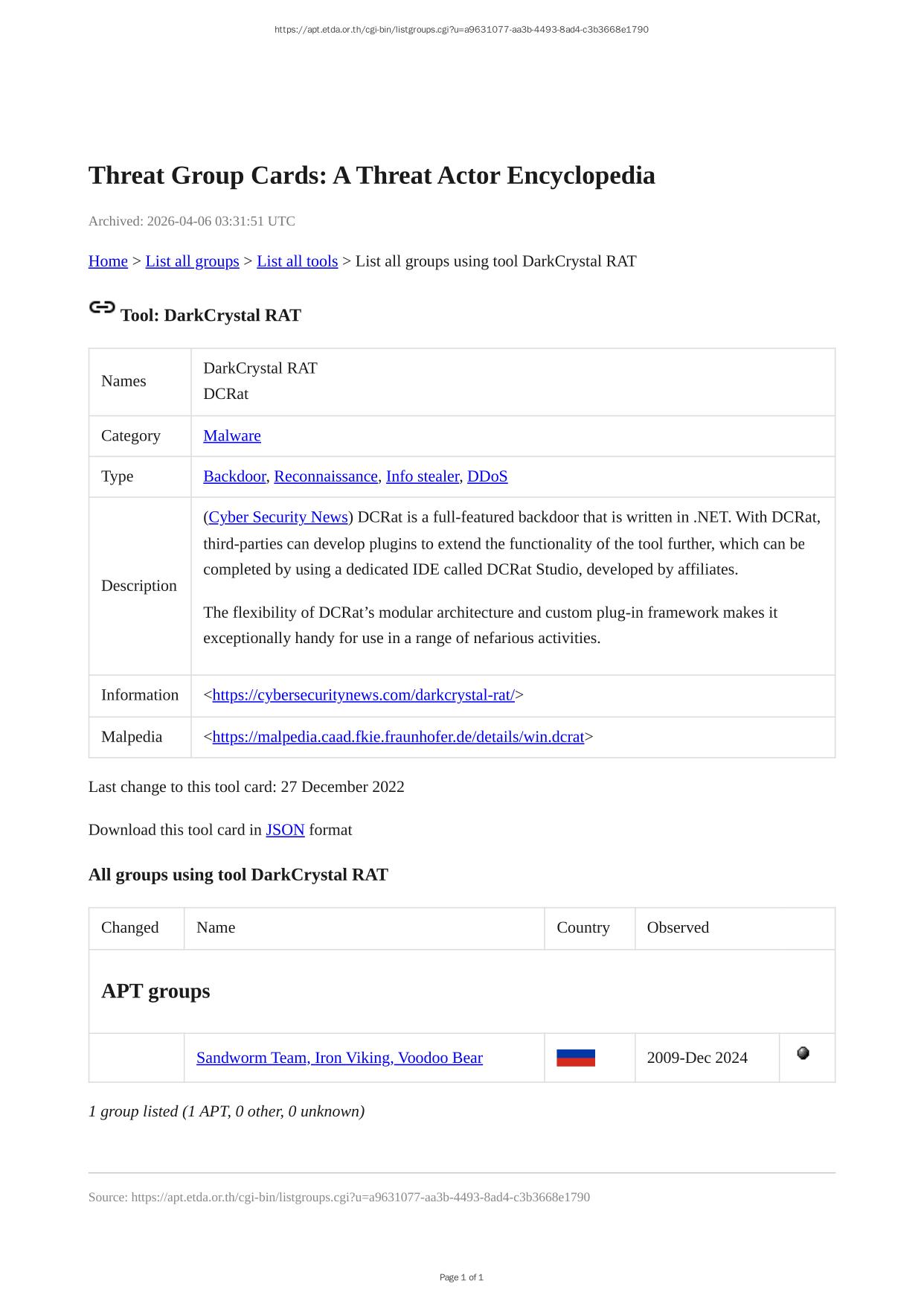Open Sandworm Team, Iron Viking, Voodoo Bear
The height and width of the screenshot is (1307, 924).
coord(339,1058)
